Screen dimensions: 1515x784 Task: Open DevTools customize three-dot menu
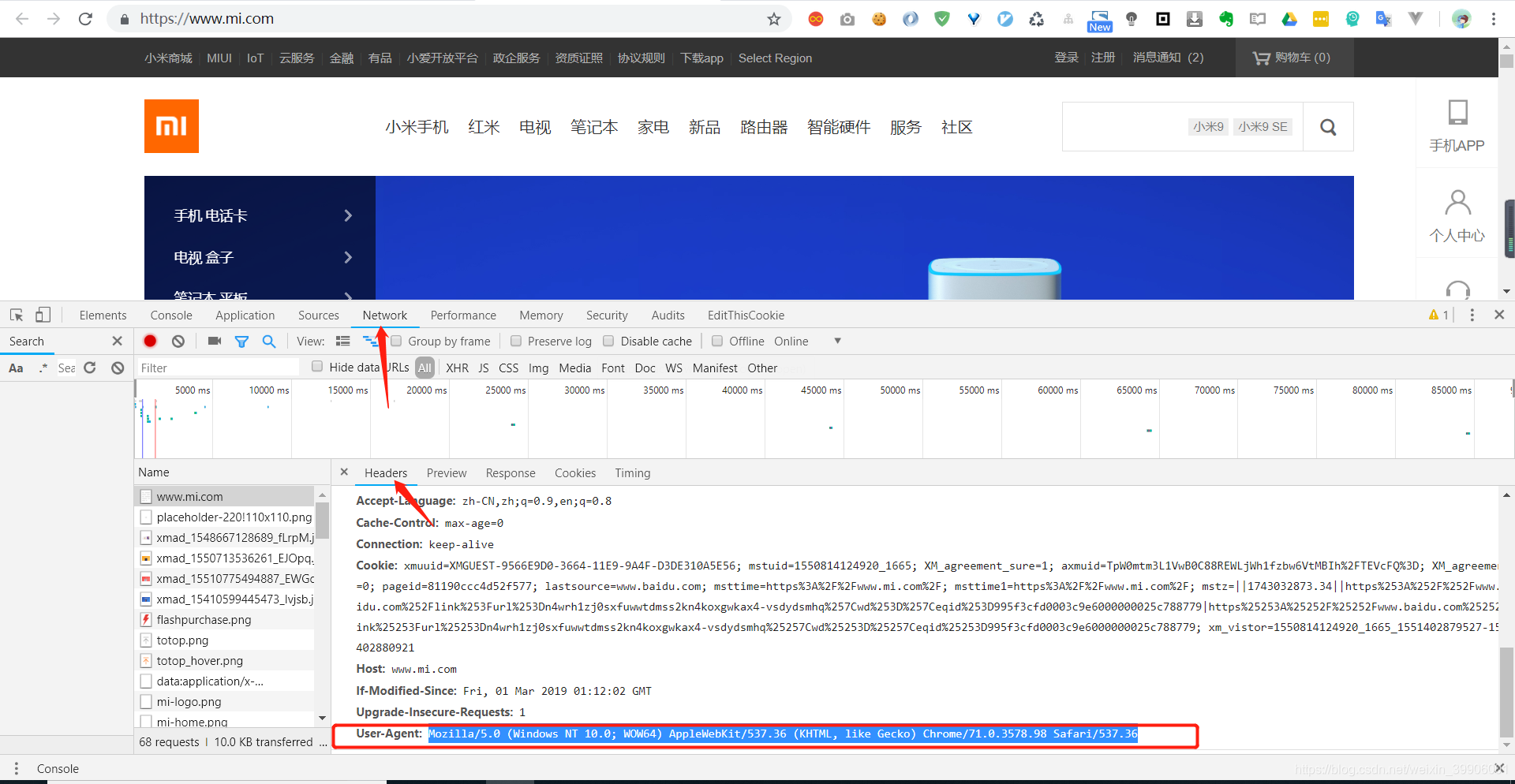coord(1472,315)
